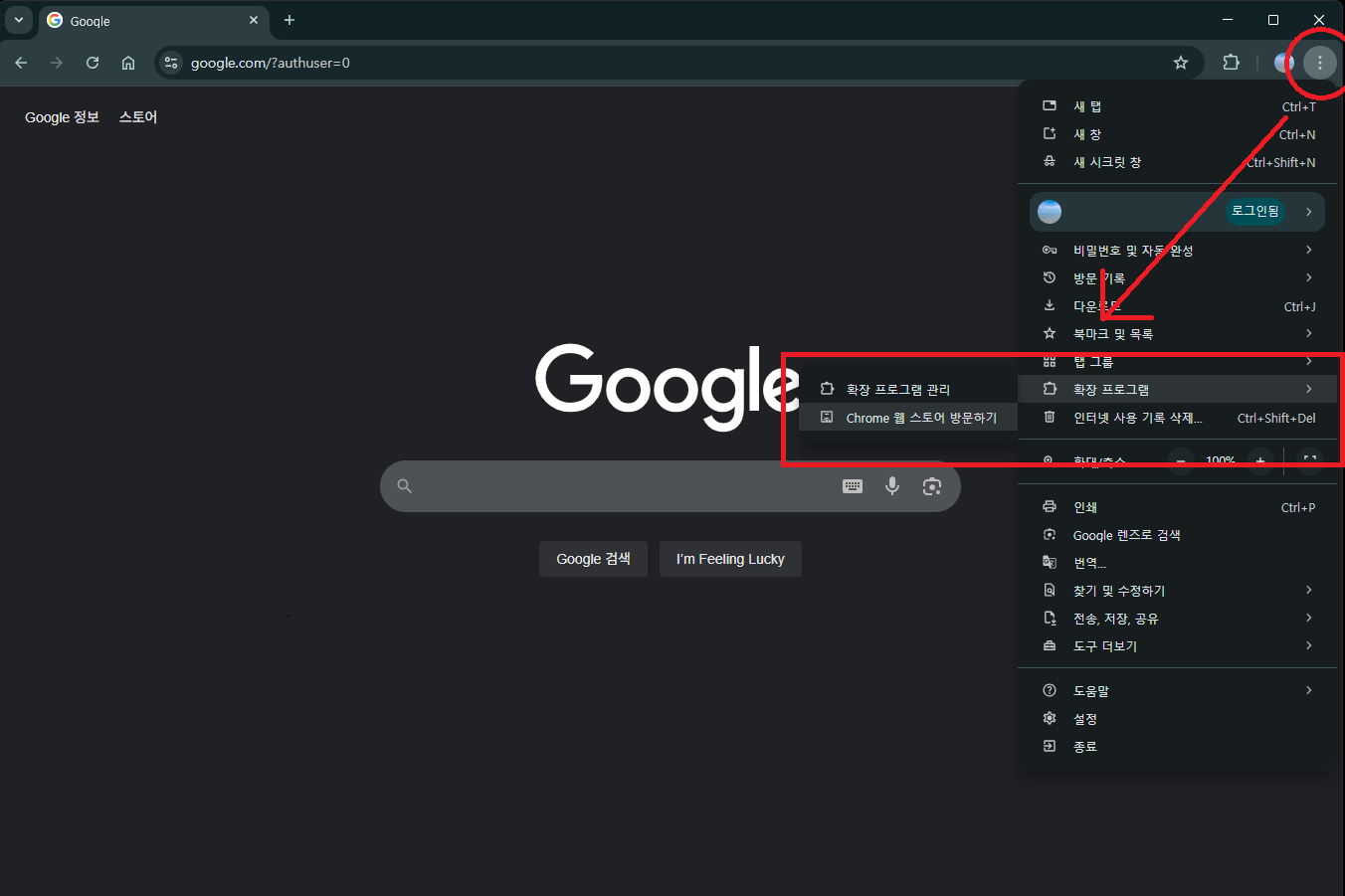Reload the page
Screen dimensions: 1345x896
[x=93, y=63]
